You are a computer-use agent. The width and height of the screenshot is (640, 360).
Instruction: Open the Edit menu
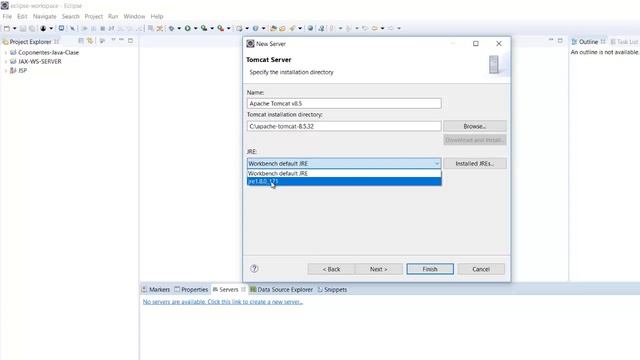22,16
